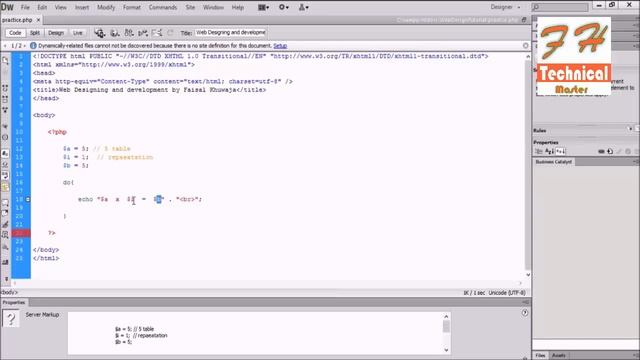Click the W3C validation toolbar icon
Image resolution: width=640 pixels, height=360 pixels.
143,33
